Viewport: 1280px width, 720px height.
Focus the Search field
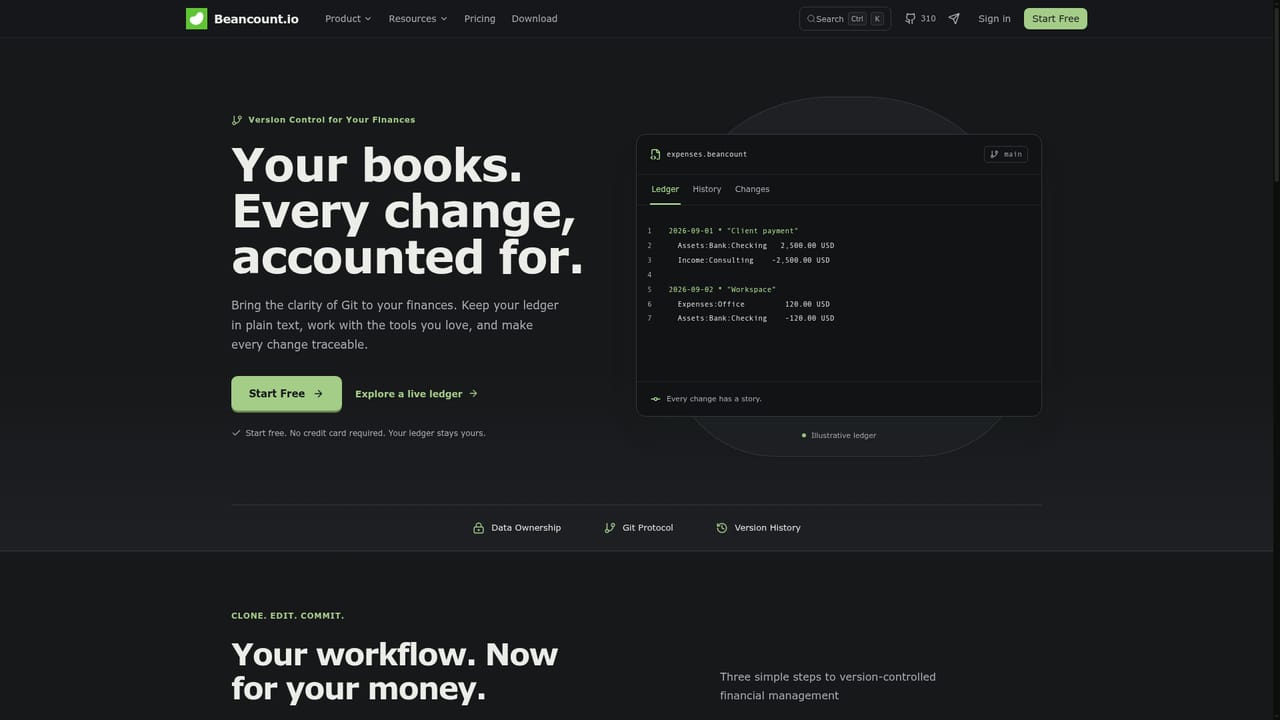pos(845,19)
